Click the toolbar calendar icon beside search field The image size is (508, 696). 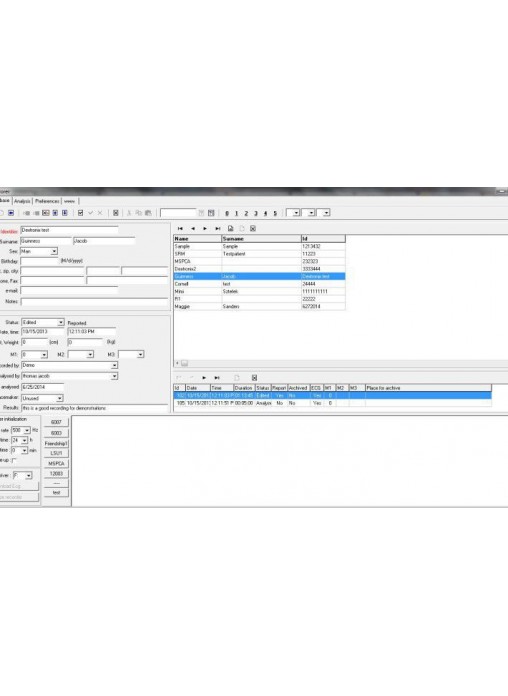pyautogui.click(x=211, y=213)
